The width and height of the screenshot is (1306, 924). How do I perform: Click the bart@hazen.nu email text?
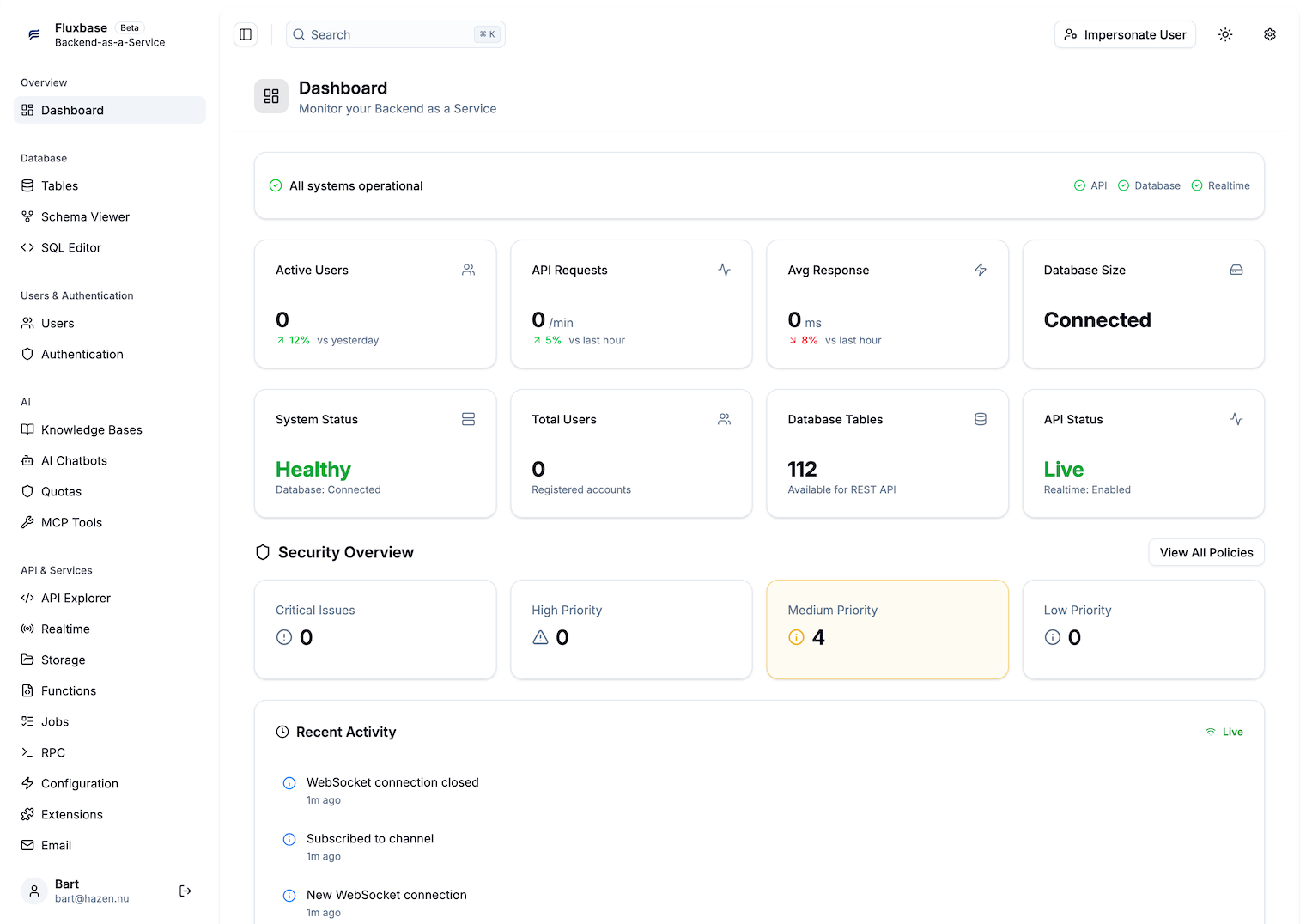[x=92, y=898]
